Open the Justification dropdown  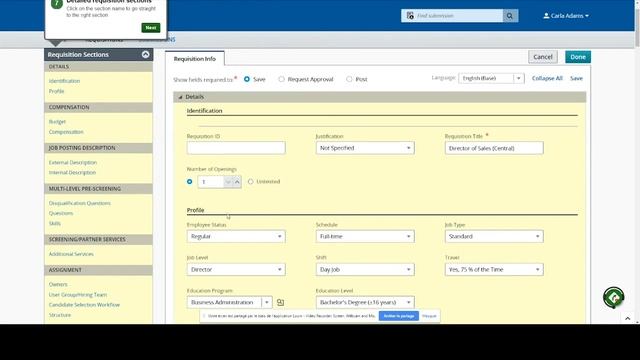365,148
